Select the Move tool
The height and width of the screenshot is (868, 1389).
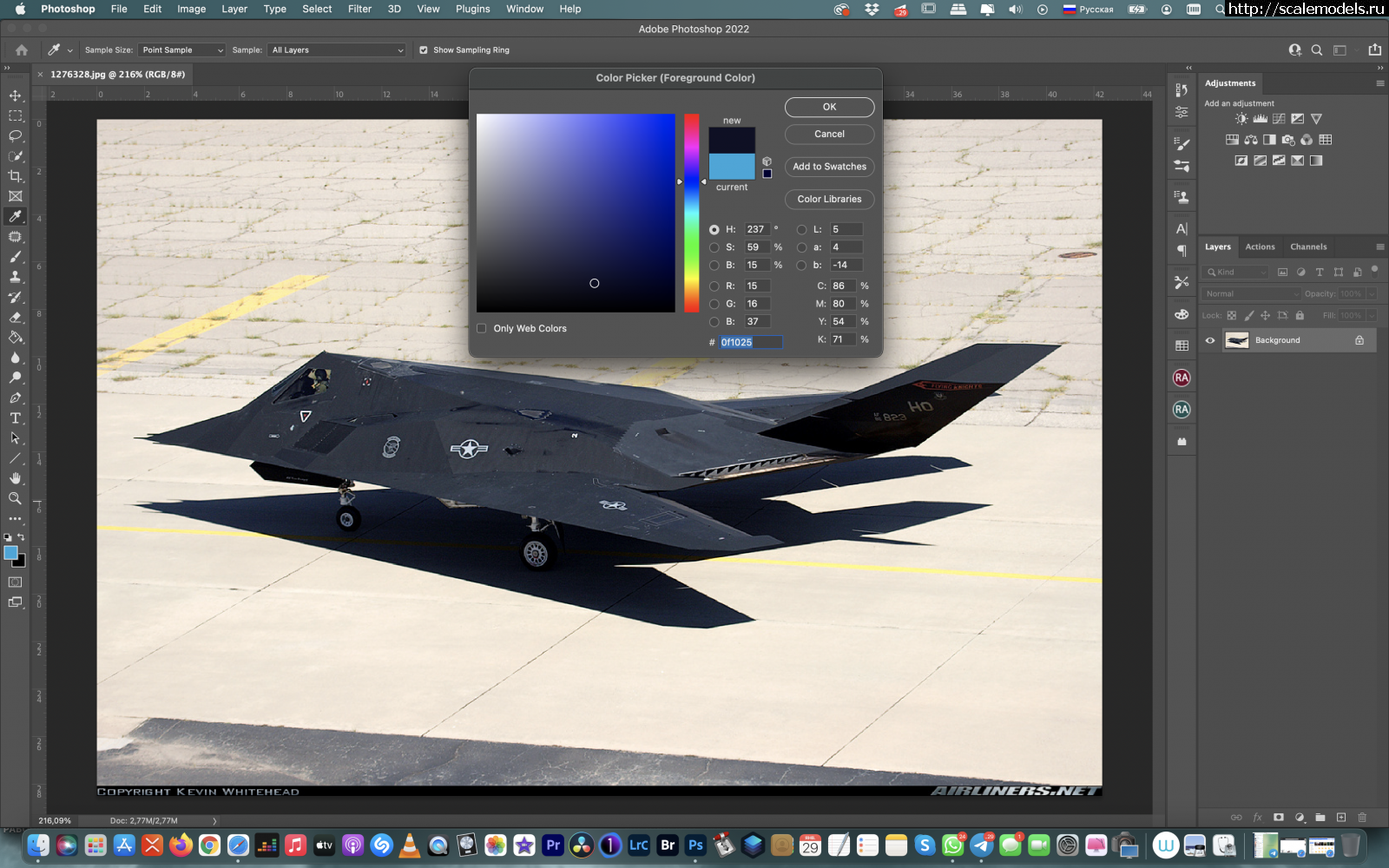click(x=15, y=95)
